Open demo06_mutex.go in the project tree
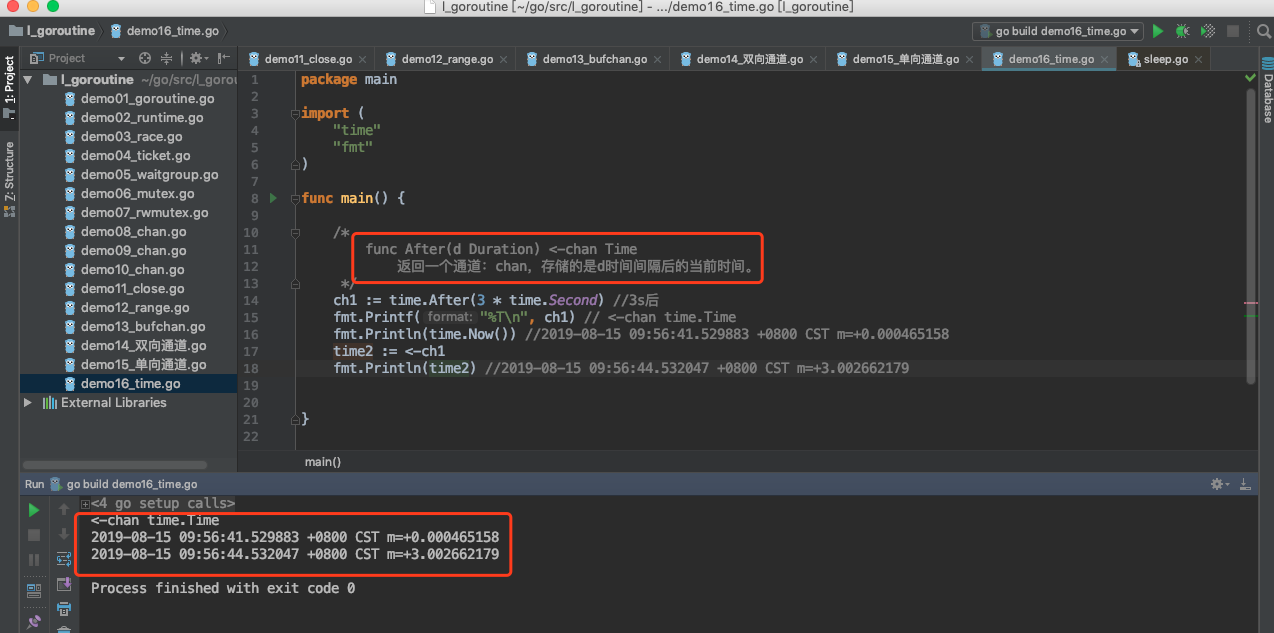 coord(137,194)
